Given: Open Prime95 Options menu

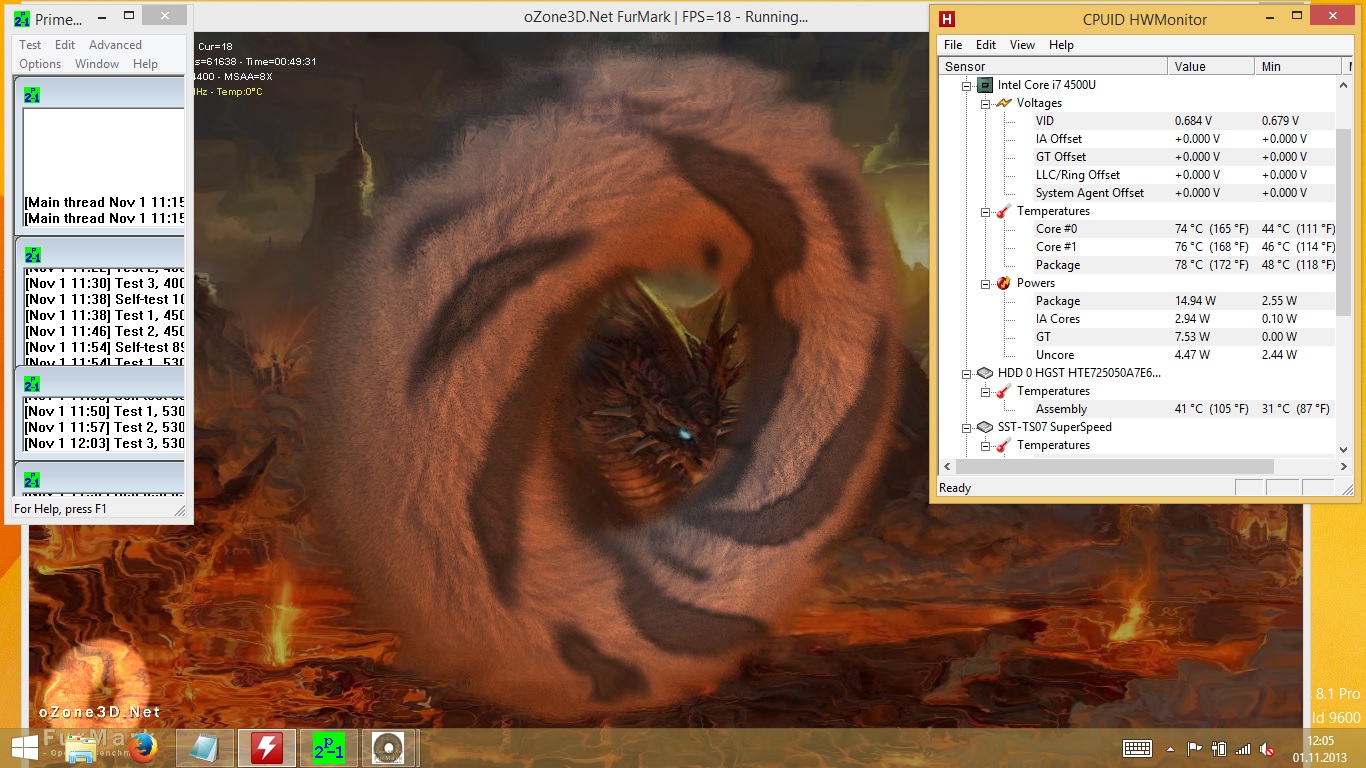Looking at the screenshot, I should click(40, 64).
